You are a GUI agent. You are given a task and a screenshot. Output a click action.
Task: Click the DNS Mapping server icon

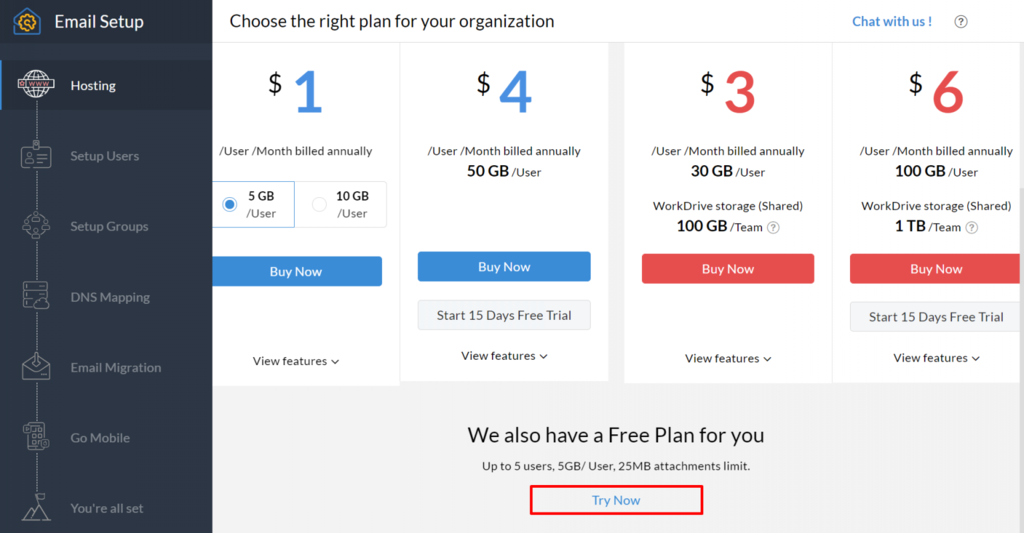[37, 297]
